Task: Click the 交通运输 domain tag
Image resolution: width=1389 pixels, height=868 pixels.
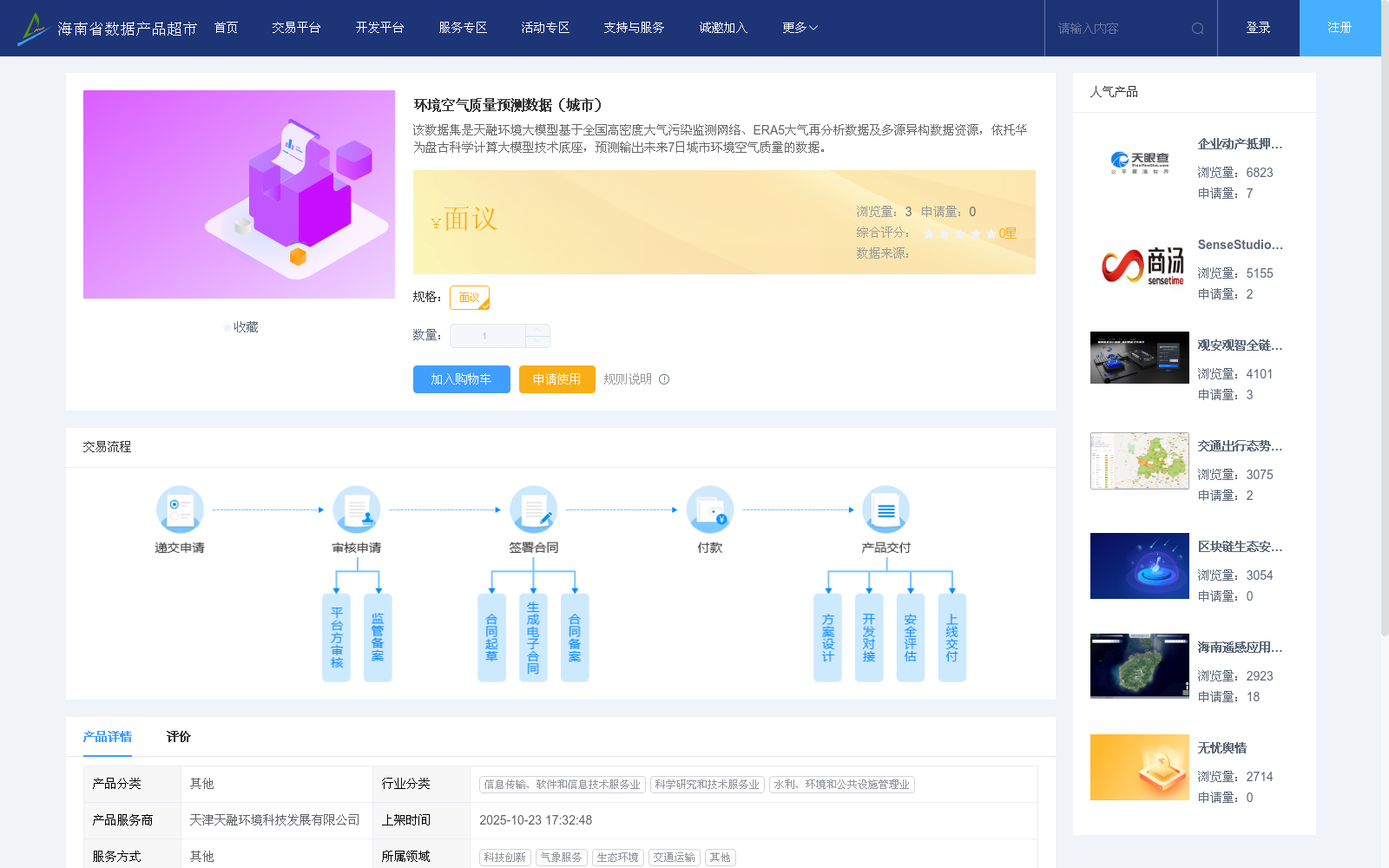Action: point(674,858)
